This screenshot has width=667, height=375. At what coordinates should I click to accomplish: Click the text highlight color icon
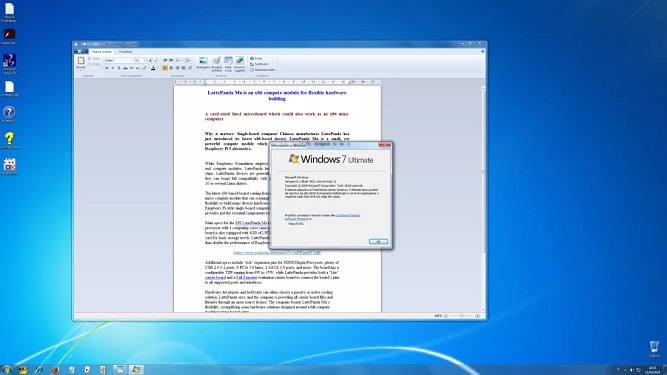tap(145, 68)
